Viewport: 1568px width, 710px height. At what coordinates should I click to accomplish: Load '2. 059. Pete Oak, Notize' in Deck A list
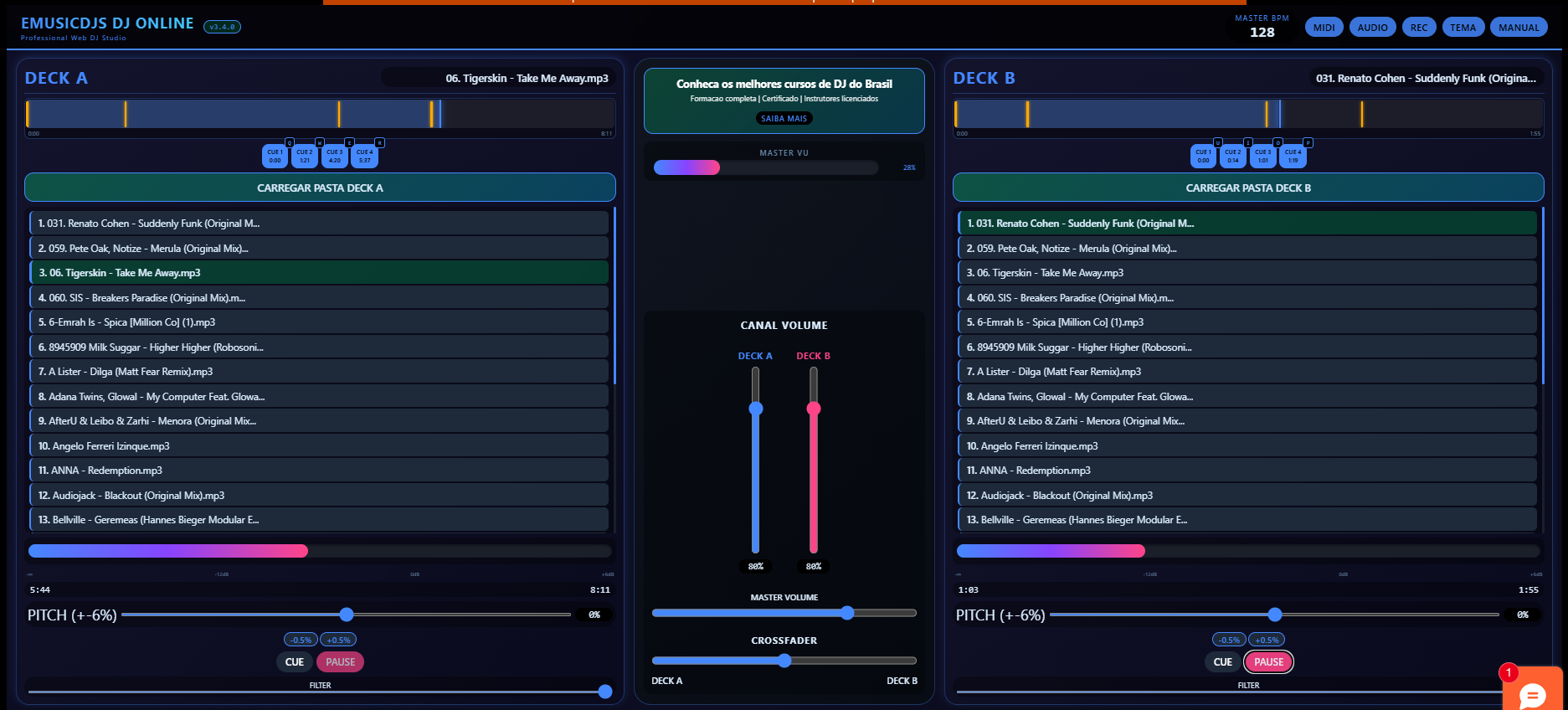[318, 249]
